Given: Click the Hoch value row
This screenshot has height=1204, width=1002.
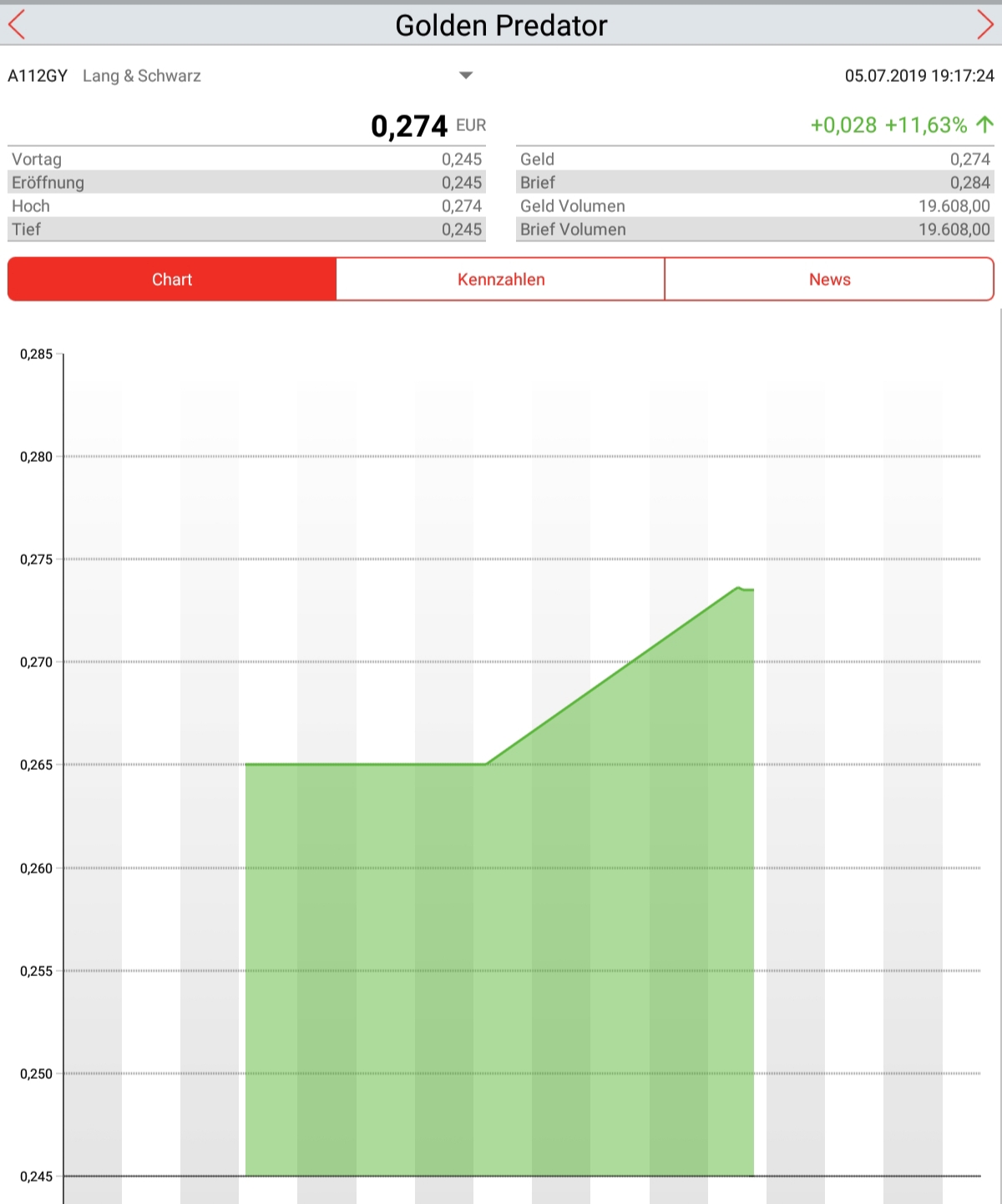Looking at the screenshot, I should point(246,206).
